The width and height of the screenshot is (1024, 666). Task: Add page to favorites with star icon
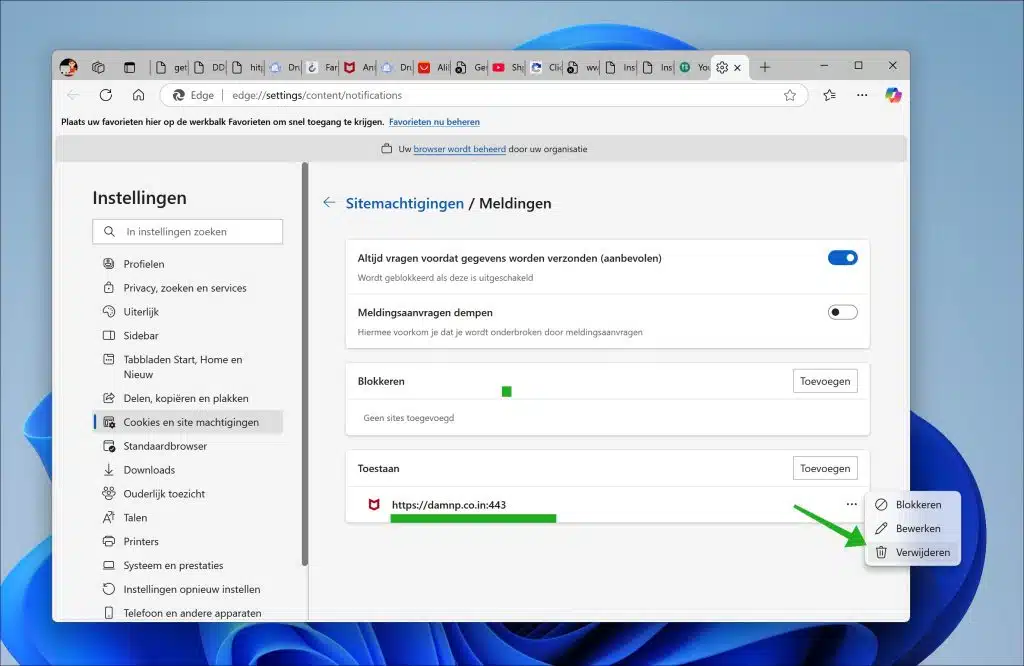[x=790, y=95]
